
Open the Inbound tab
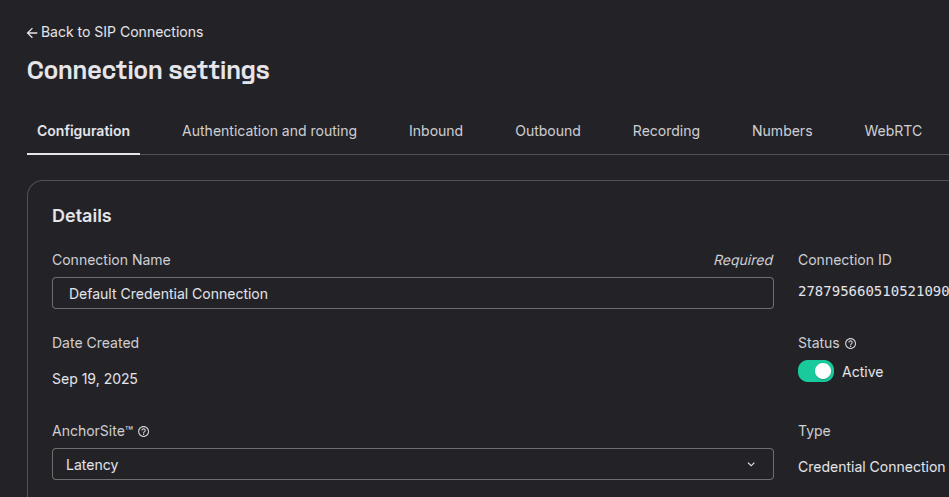436,131
